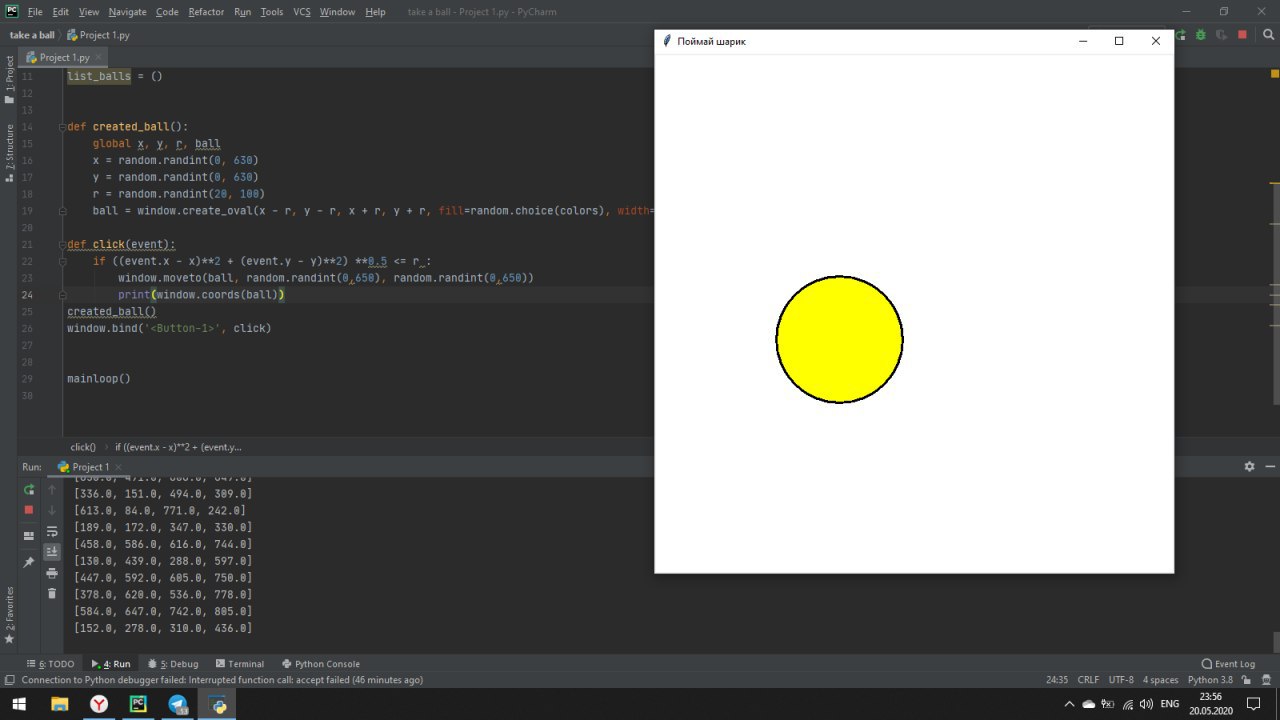
Task: Toggle tool window bars icon in bottom-left
Action: pos(9,680)
